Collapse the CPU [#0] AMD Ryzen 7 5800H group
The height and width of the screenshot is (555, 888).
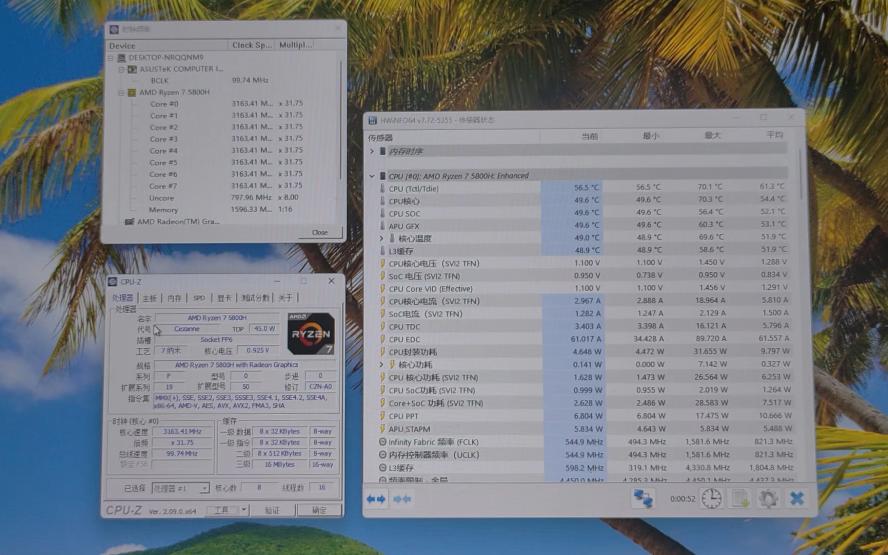point(372,176)
